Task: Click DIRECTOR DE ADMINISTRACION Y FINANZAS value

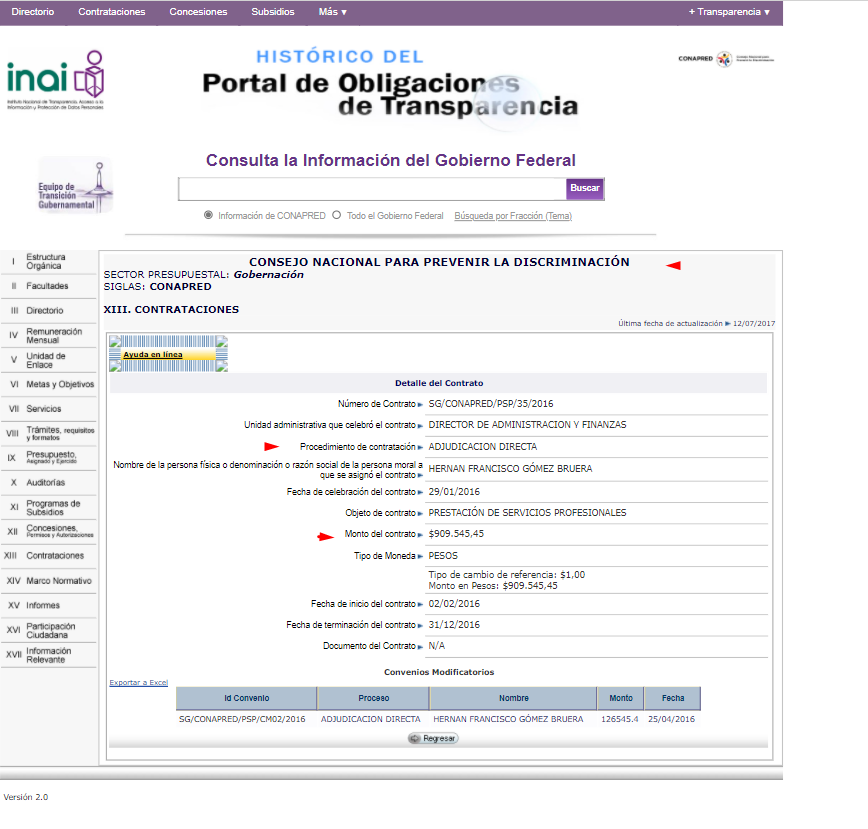Action: click(527, 425)
